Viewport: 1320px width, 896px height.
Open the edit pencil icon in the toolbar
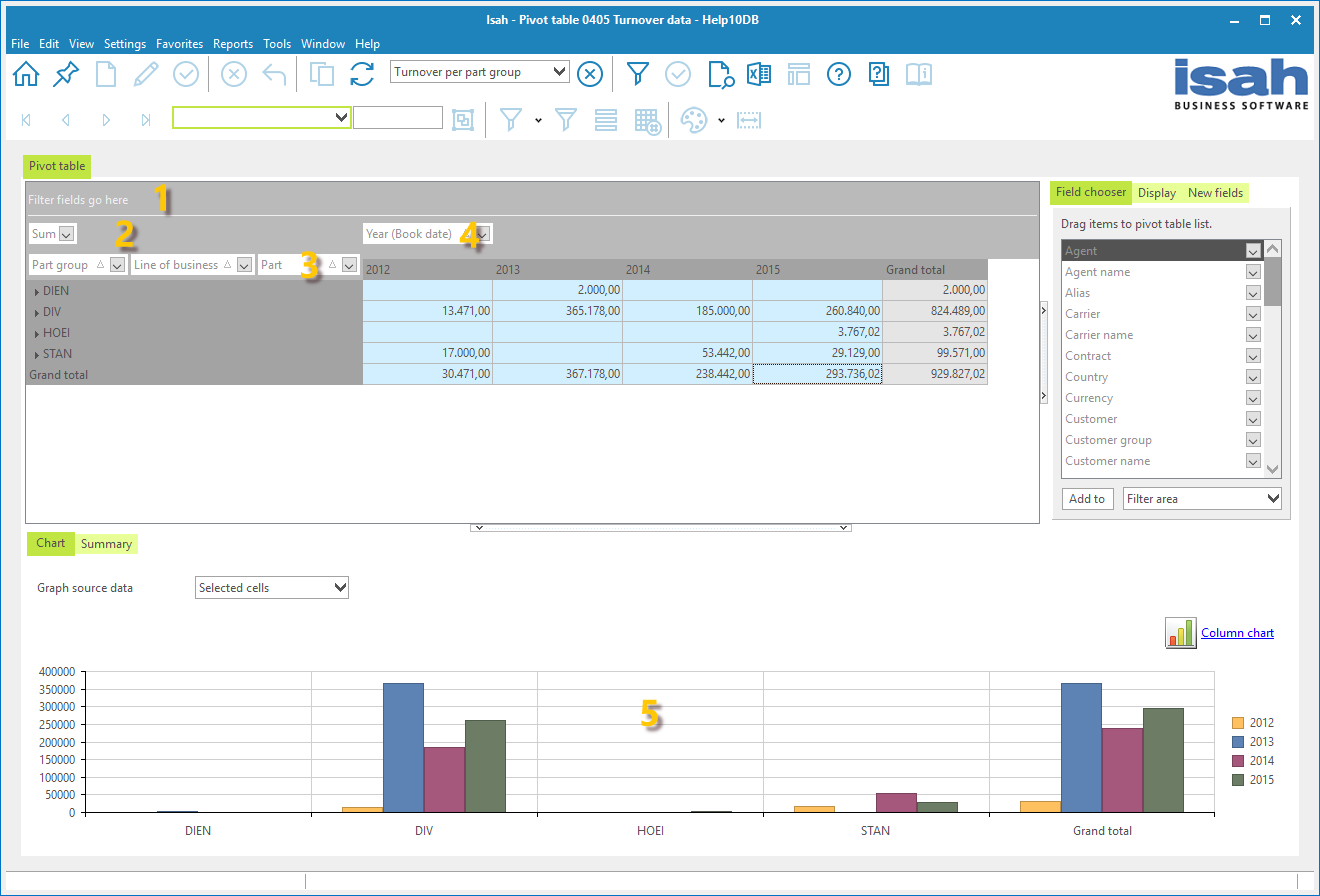(x=145, y=73)
